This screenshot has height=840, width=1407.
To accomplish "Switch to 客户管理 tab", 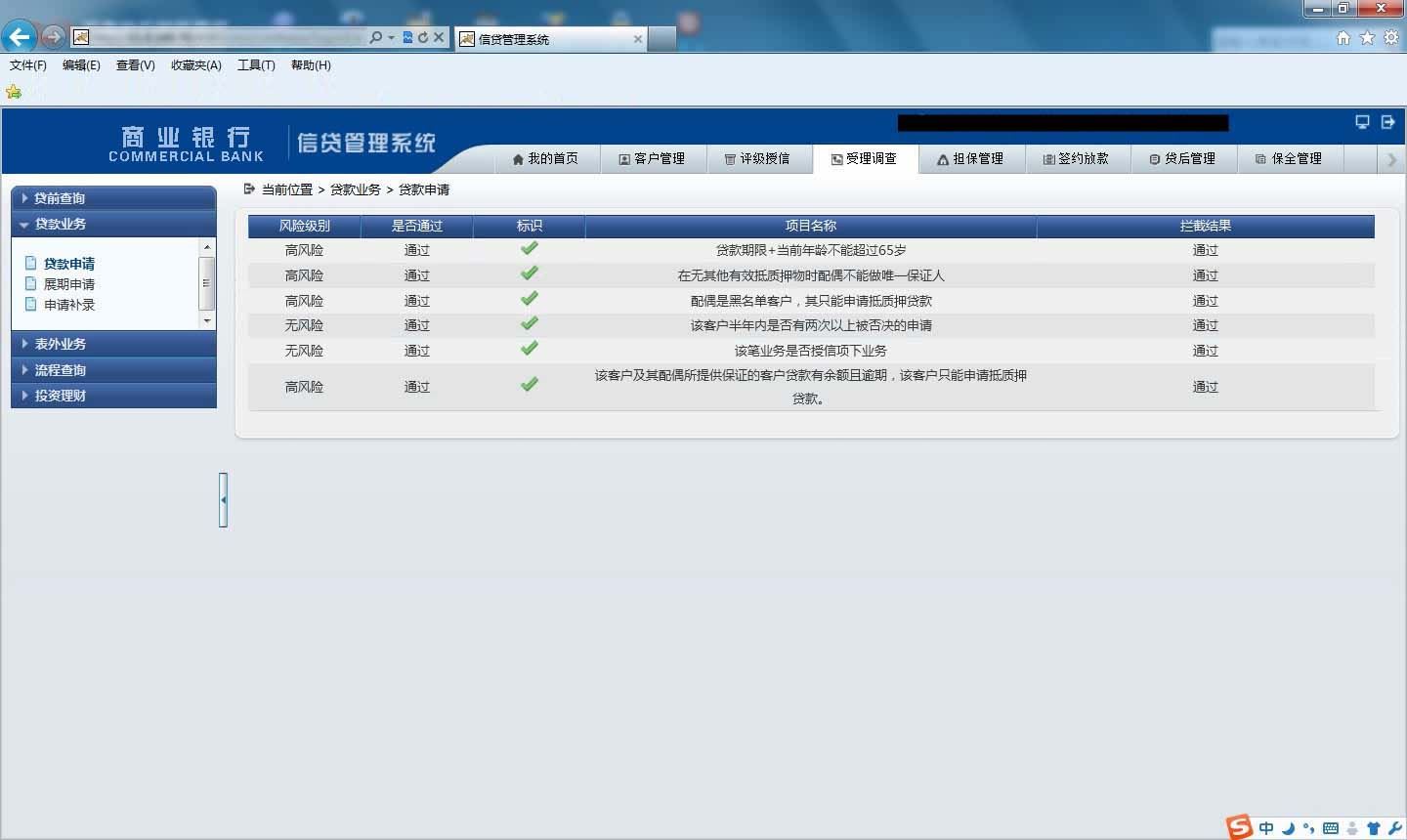I will (652, 158).
